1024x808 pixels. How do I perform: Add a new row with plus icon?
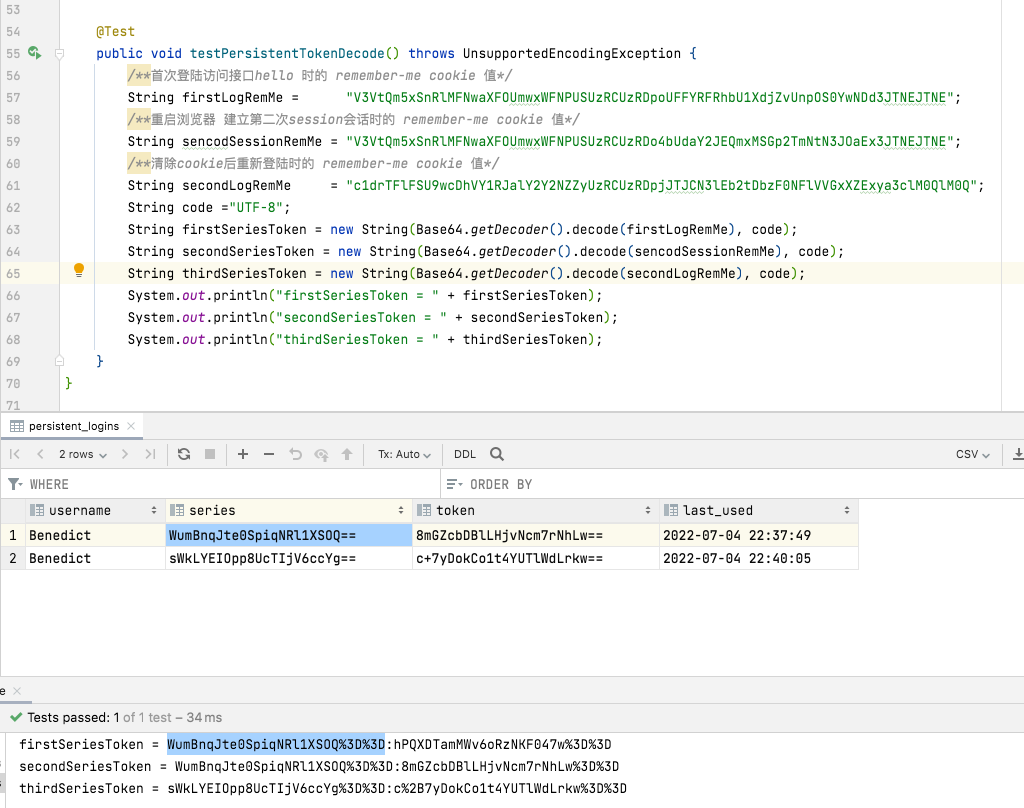coord(243,454)
